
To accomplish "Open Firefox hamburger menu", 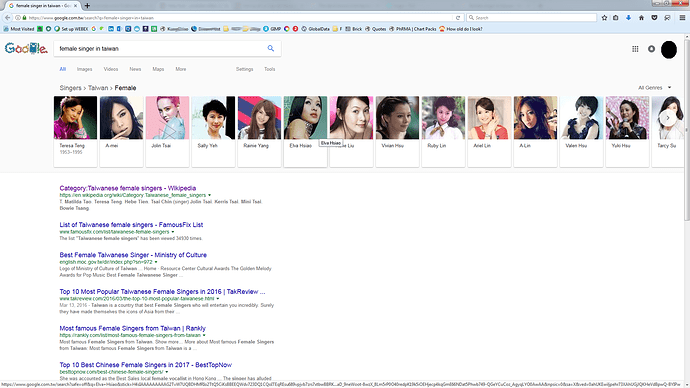I will click(x=682, y=18).
